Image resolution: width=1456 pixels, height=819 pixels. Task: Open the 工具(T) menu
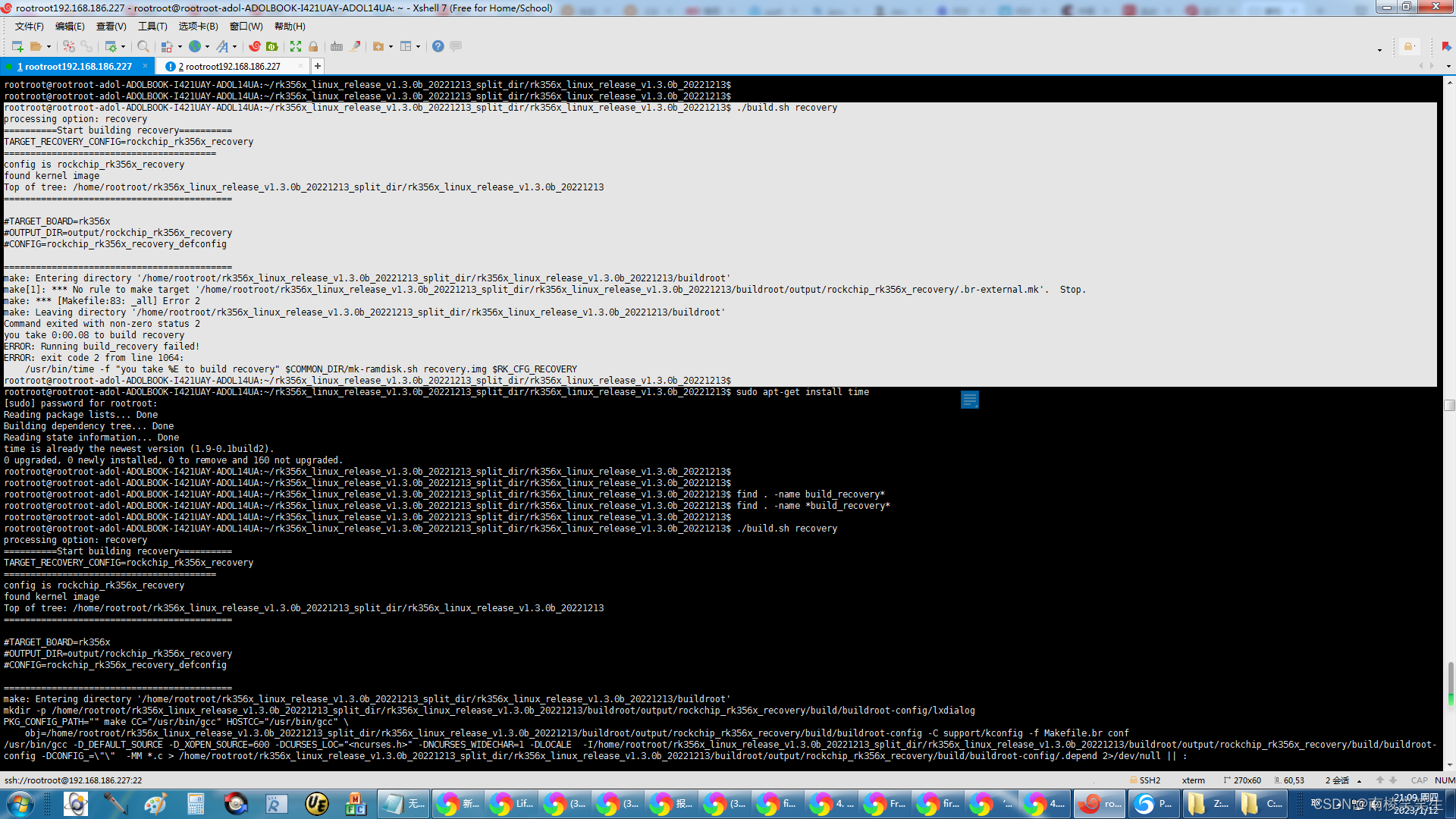[x=152, y=27]
